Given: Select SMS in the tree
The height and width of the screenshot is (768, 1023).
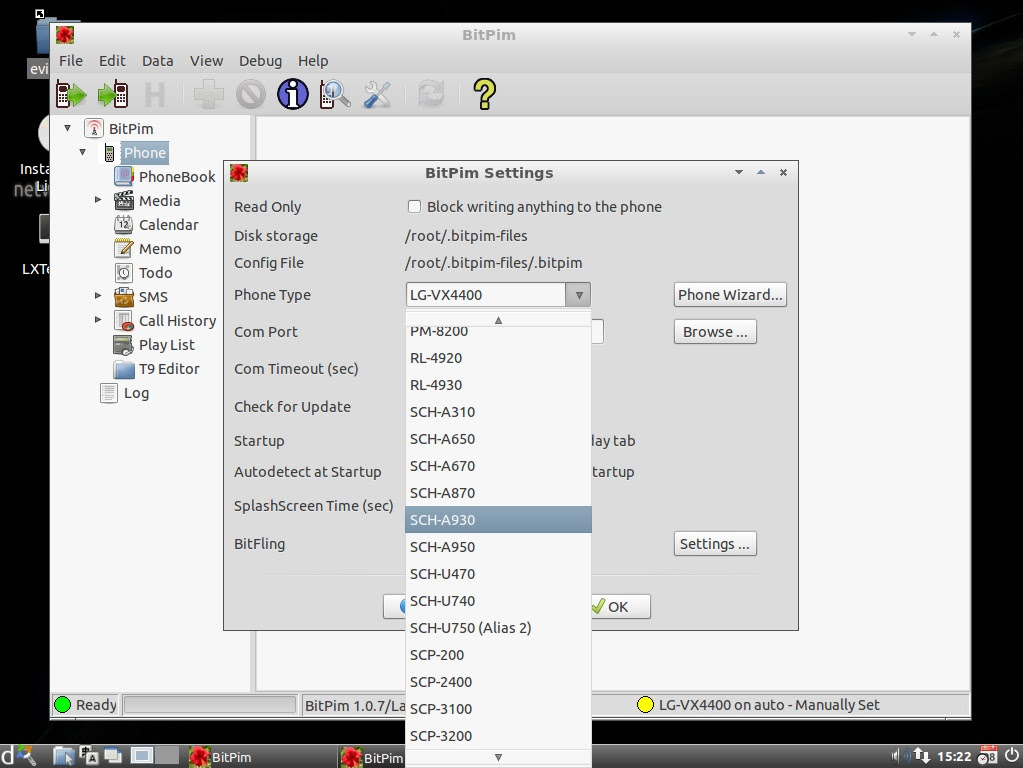Looking at the screenshot, I should click(153, 297).
